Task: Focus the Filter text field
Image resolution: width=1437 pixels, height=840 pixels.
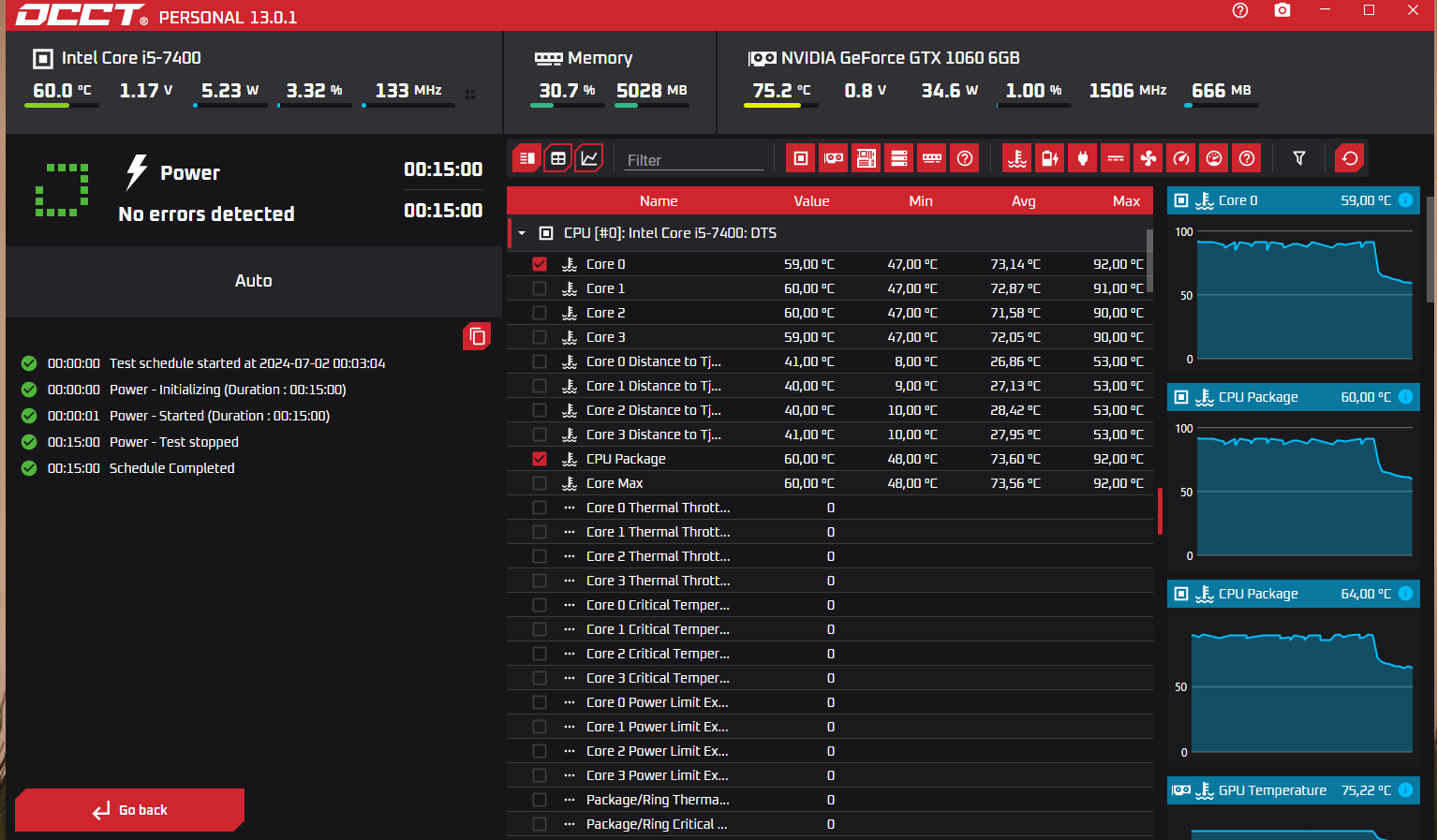Action: pyautogui.click(x=695, y=160)
